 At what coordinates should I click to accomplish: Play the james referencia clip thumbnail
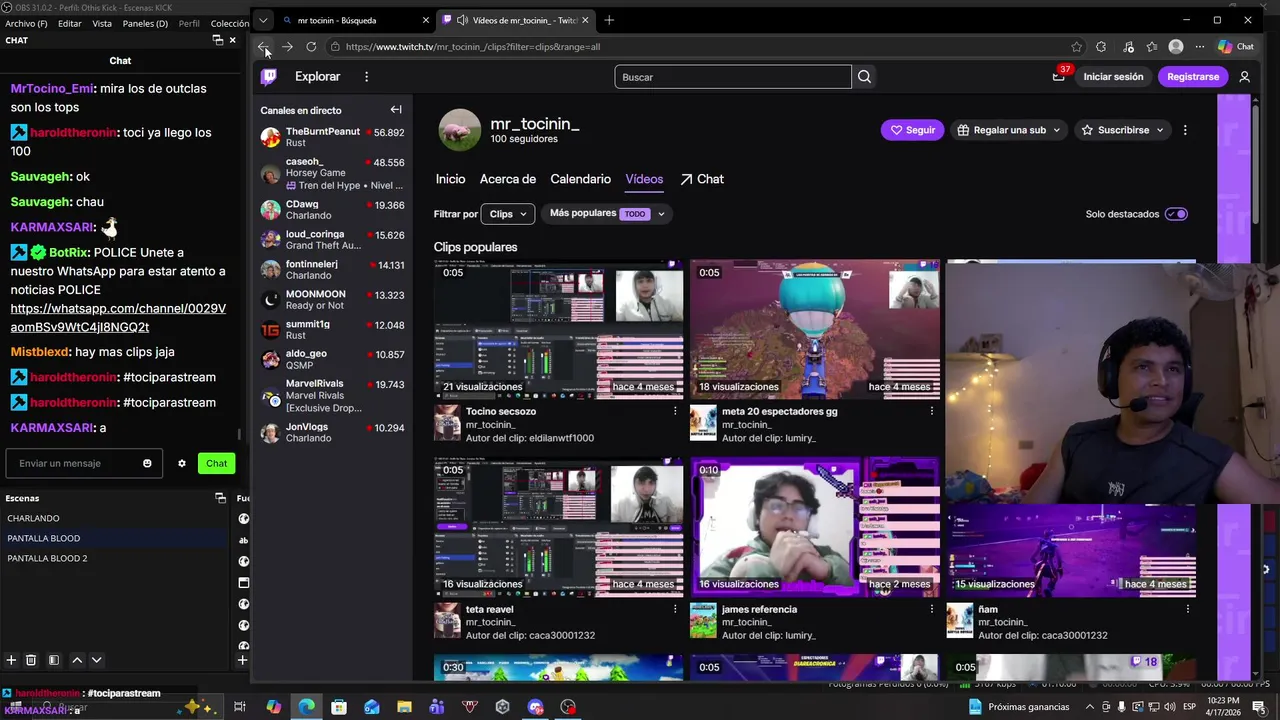click(815, 527)
